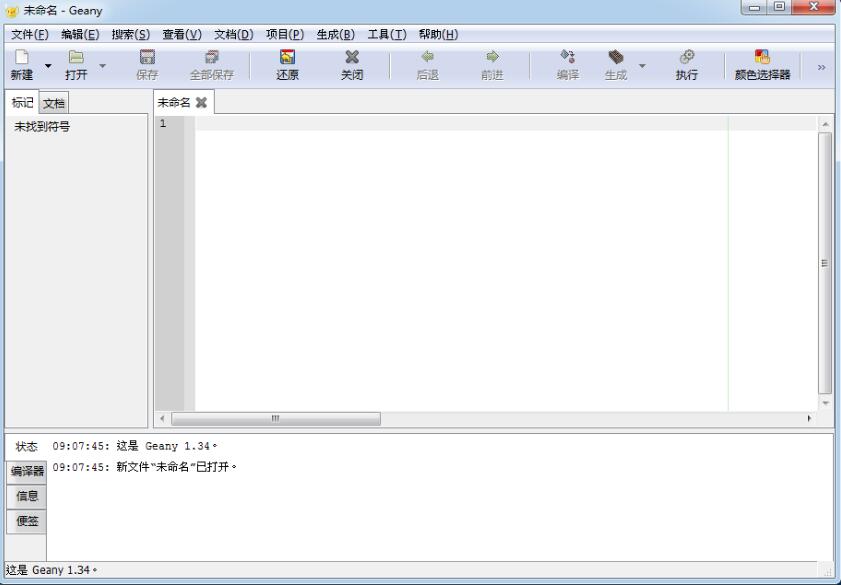Click the status message 这是 Geany 1.34
This screenshot has height=585, width=841.
coord(135,446)
